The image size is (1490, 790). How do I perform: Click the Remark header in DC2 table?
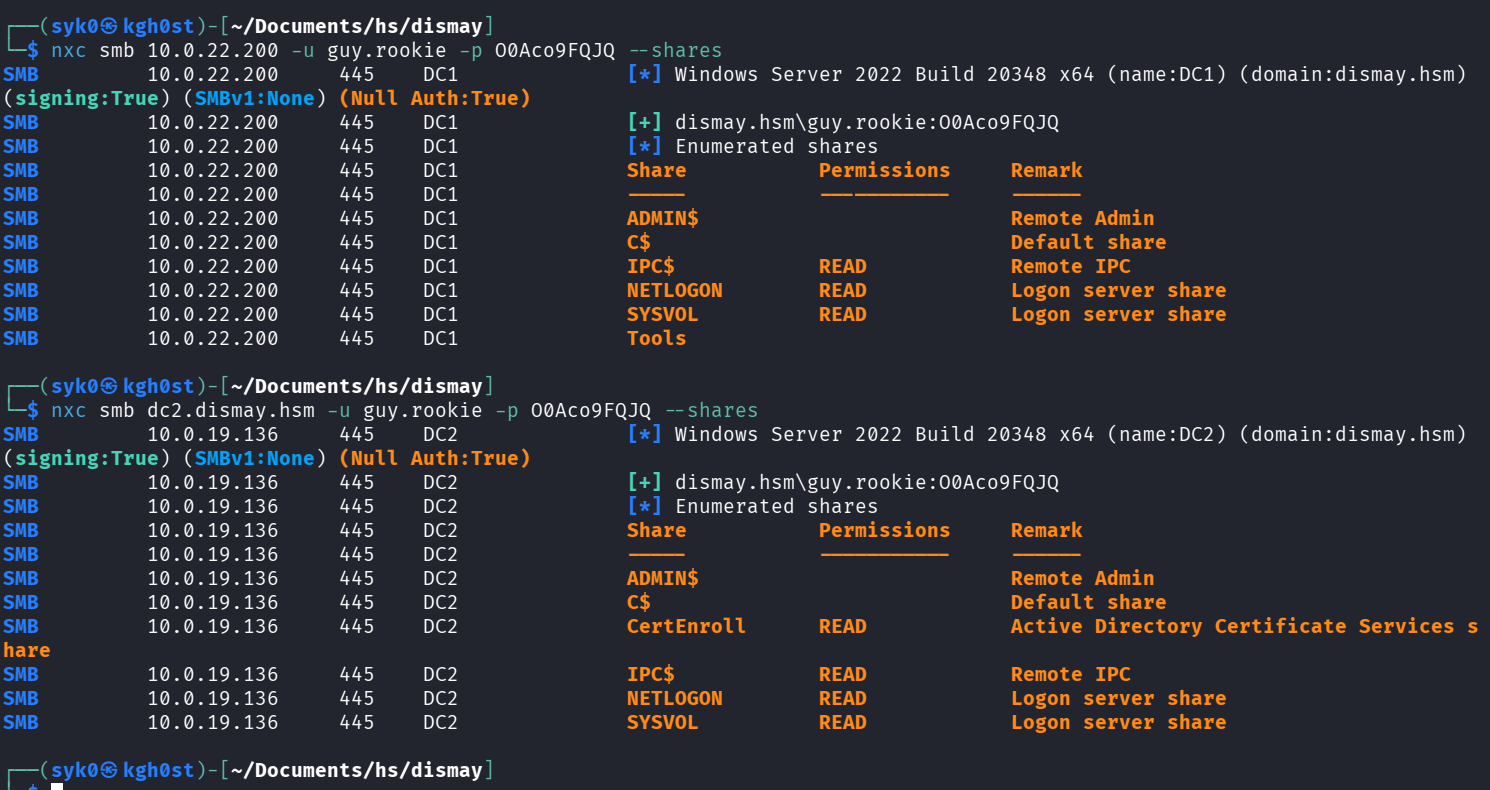[1046, 530]
